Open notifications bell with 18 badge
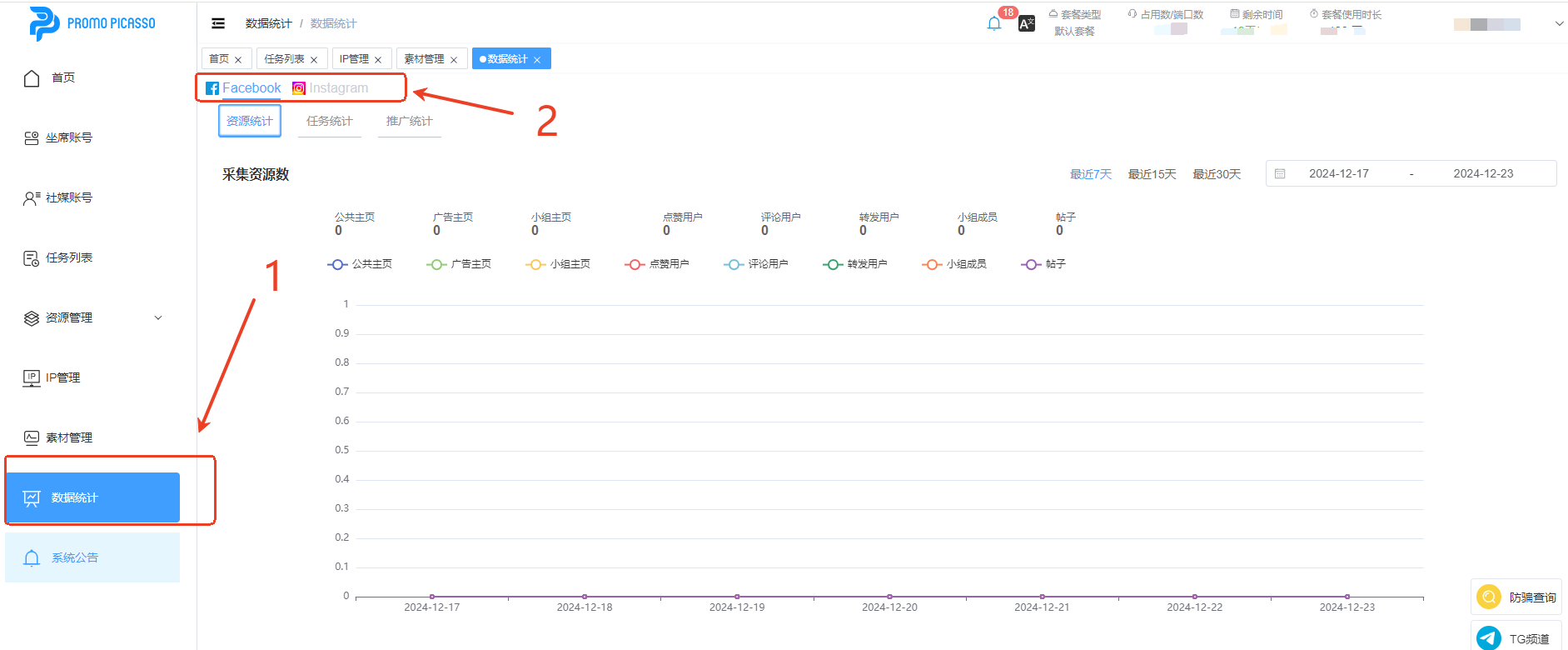 [994, 23]
